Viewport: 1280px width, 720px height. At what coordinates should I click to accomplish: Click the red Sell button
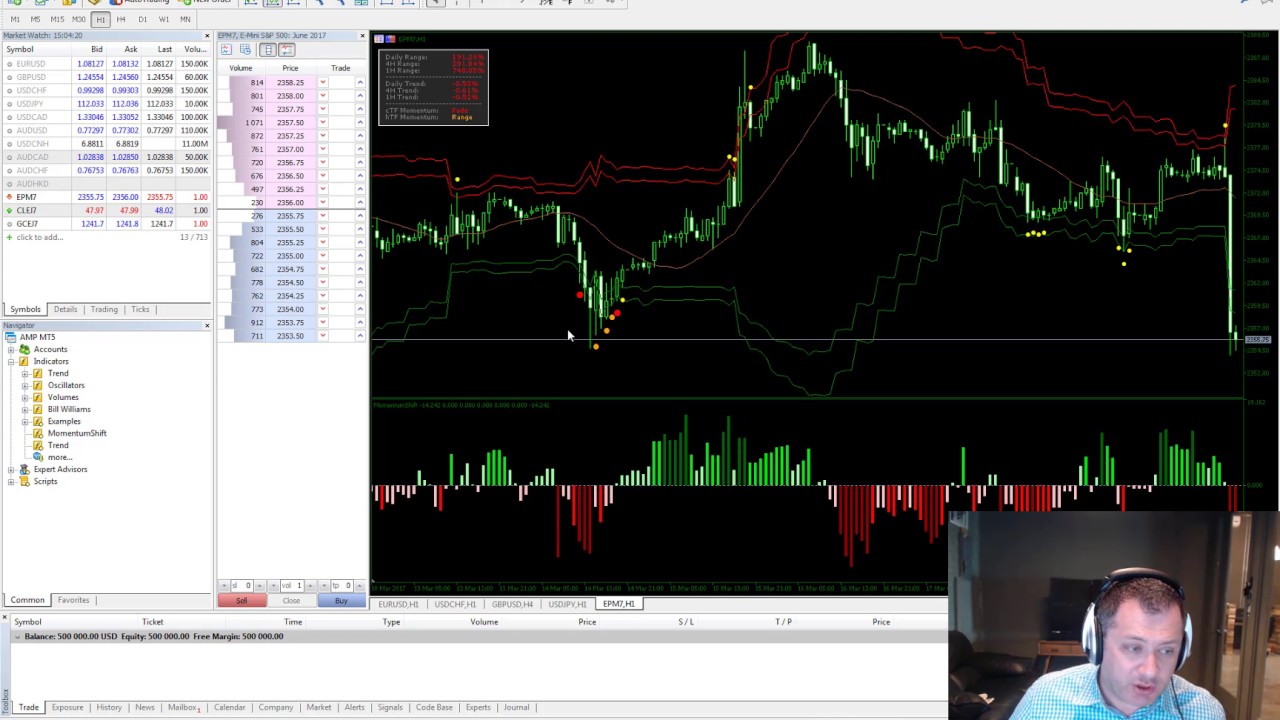click(241, 600)
